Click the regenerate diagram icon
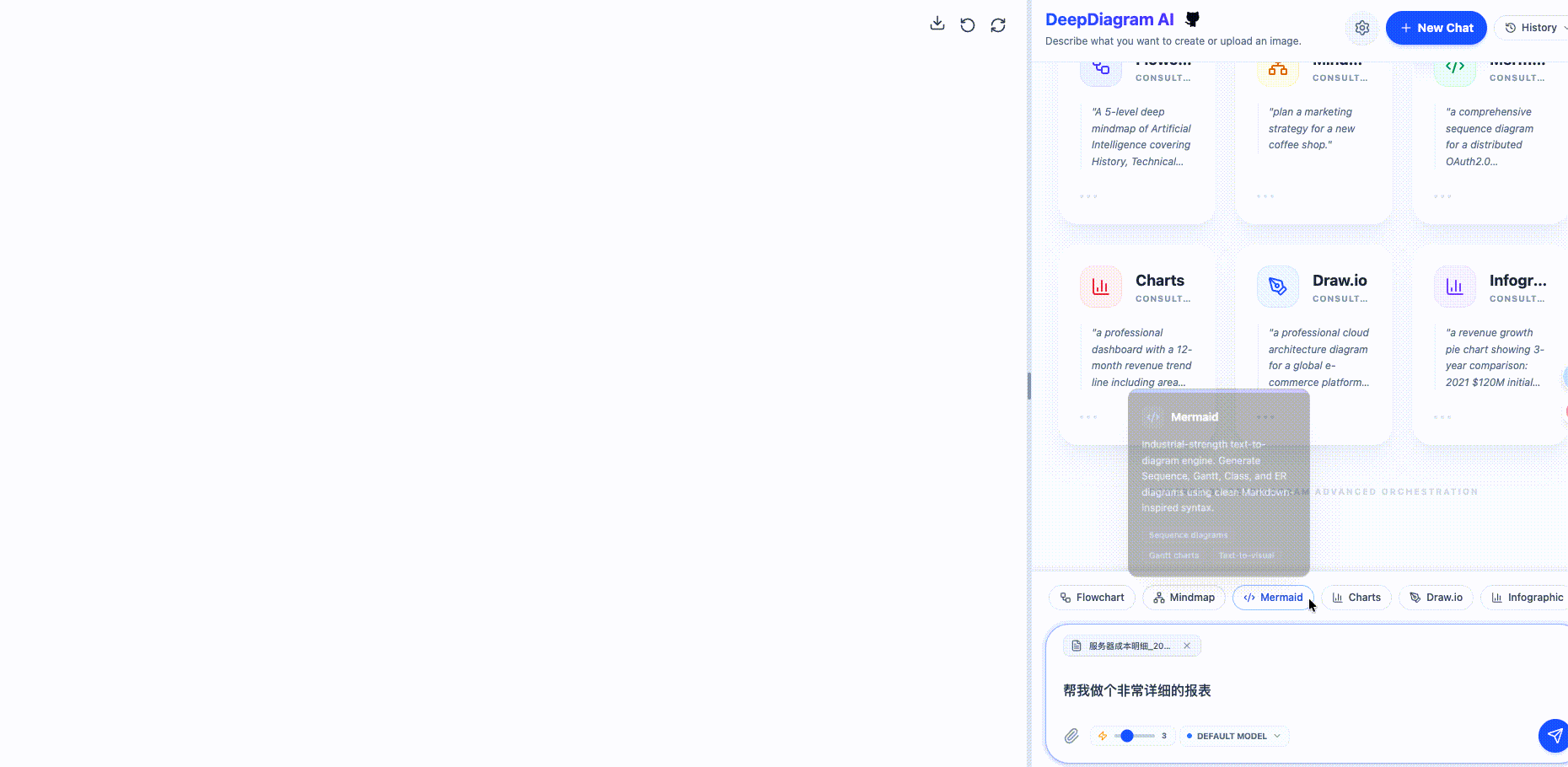Screen dimensions: 1568x767 (x=997, y=25)
